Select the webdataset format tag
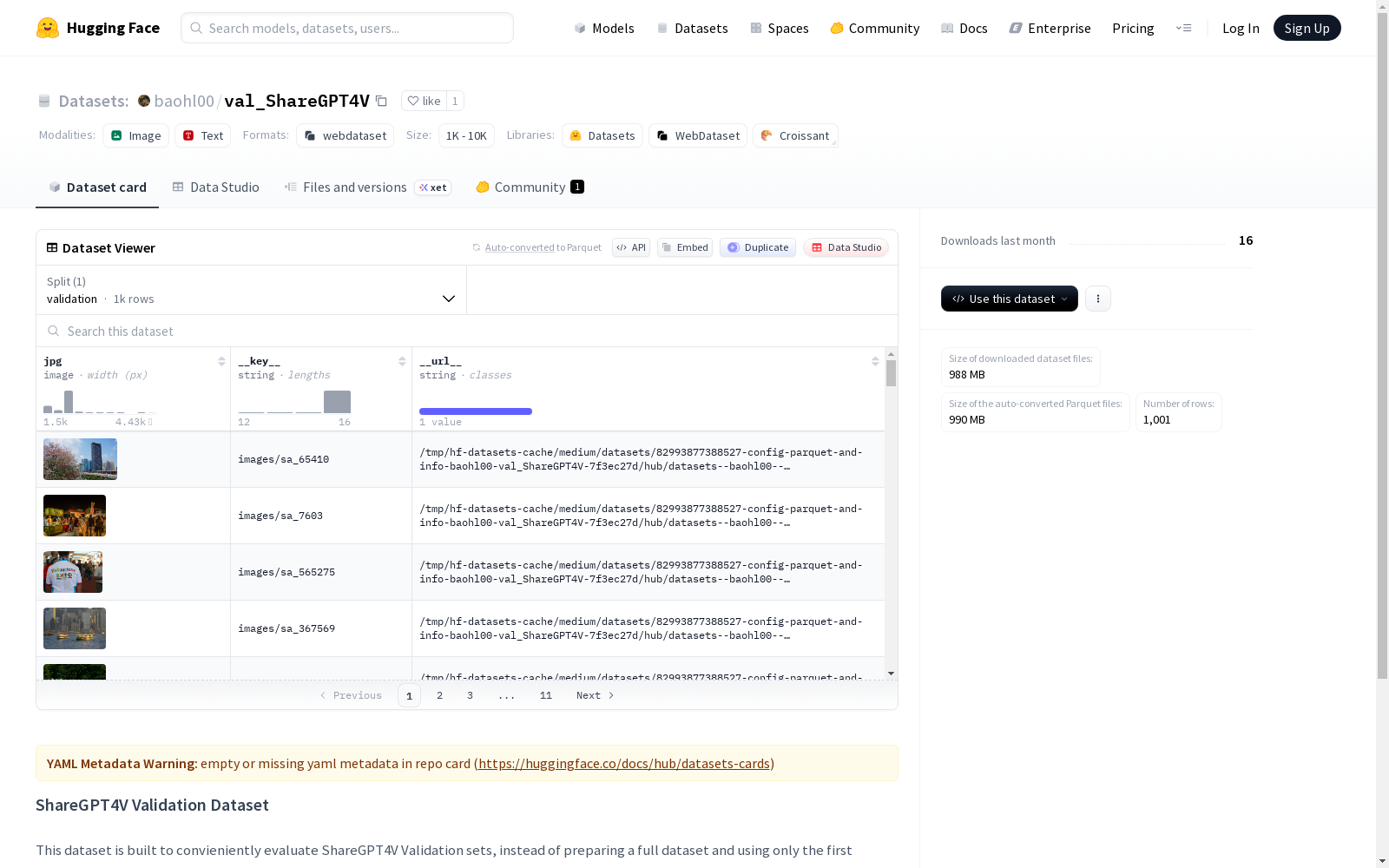Screen dimensions: 1389x868 pyautogui.click(x=346, y=135)
